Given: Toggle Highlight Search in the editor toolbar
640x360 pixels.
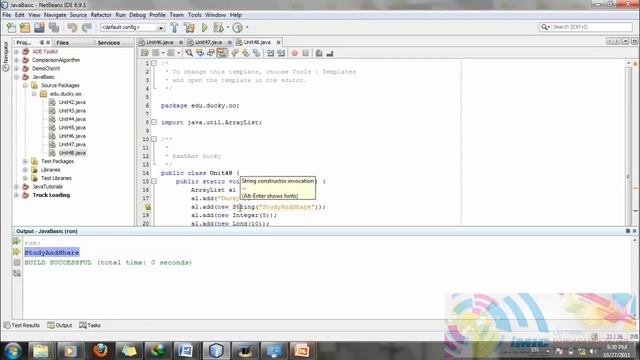Looking at the screenshot, I should (222, 53).
